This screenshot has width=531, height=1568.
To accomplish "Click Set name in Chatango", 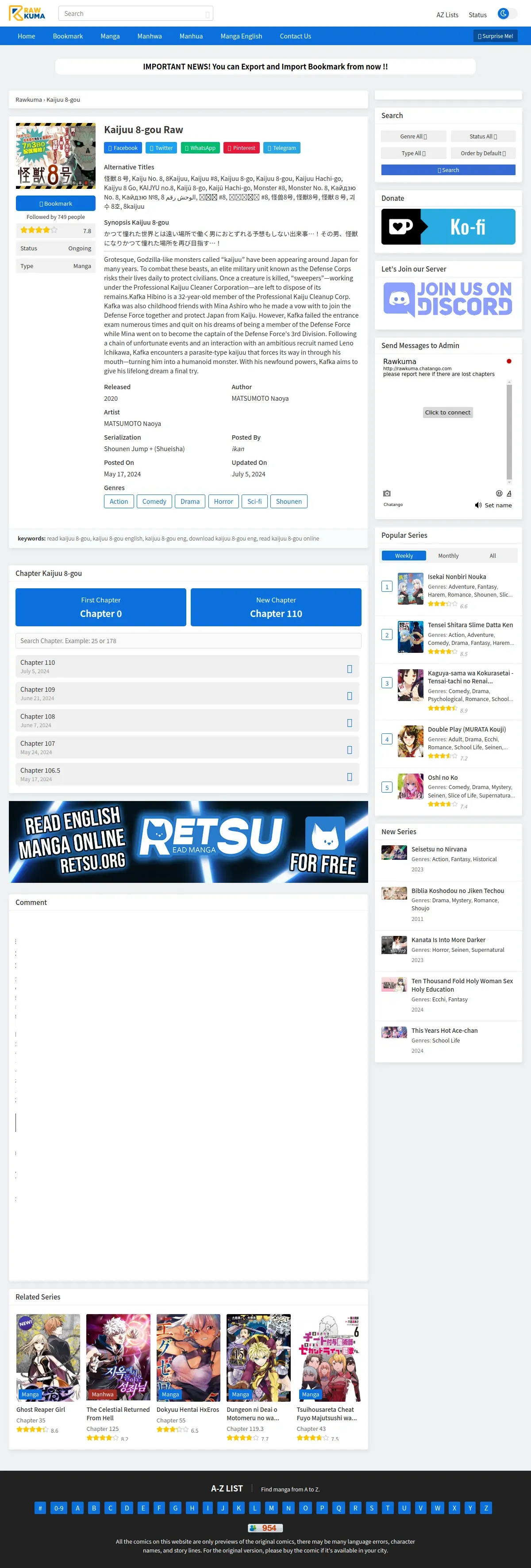I will click(x=498, y=505).
